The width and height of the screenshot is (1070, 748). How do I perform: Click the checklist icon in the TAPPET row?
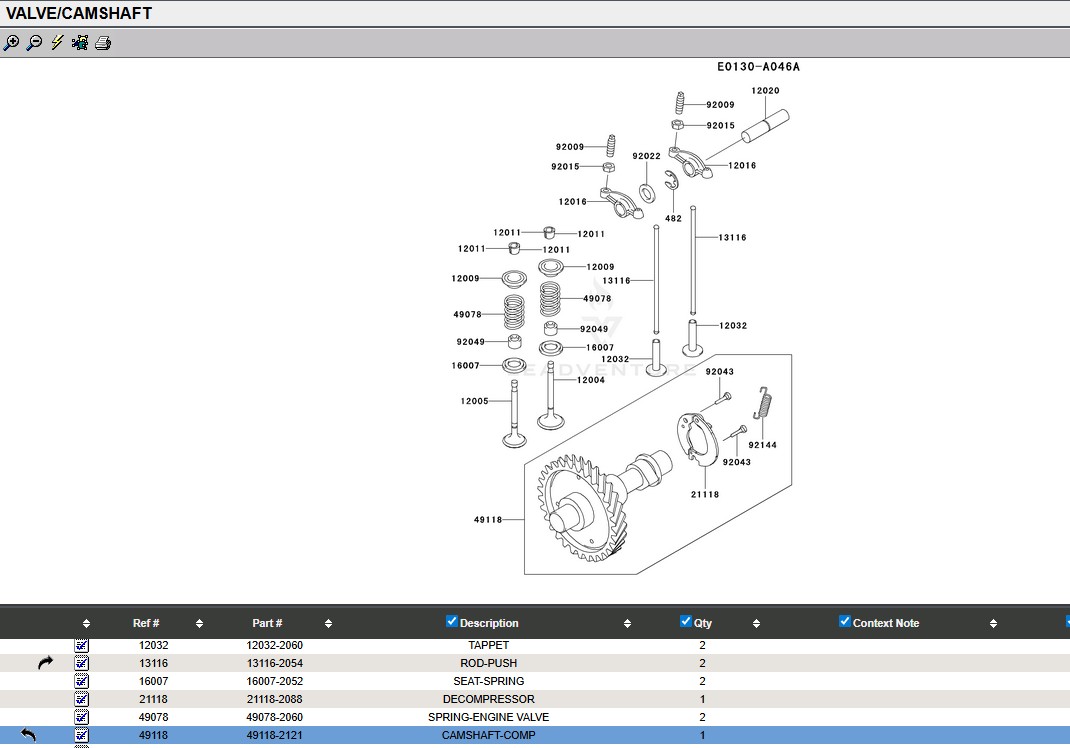pyautogui.click(x=82, y=645)
